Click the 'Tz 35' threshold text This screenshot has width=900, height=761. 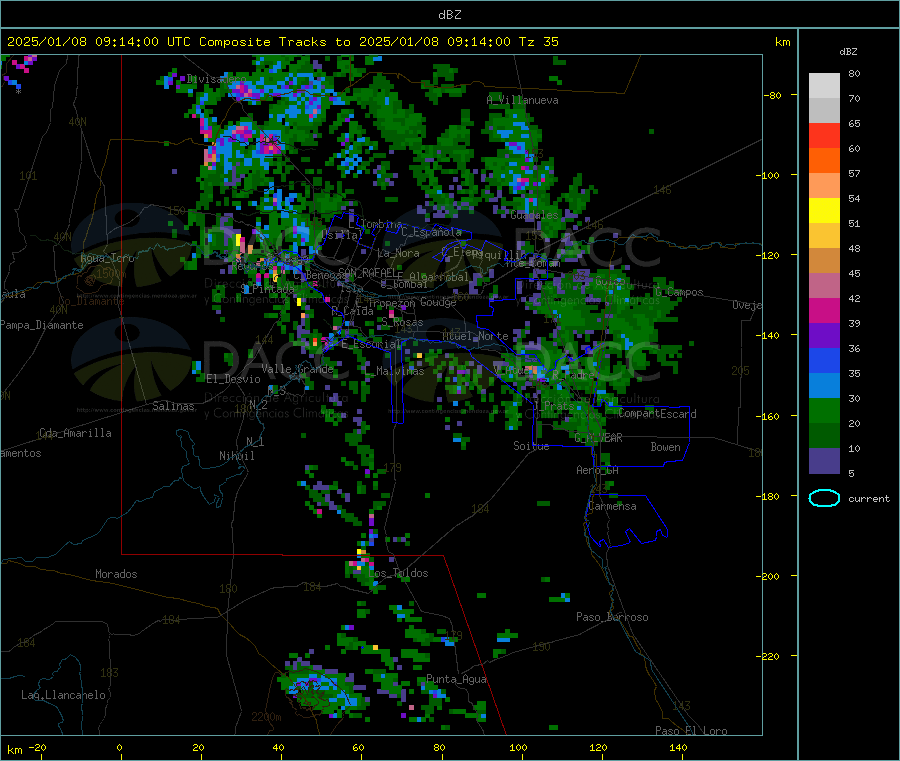[538, 42]
